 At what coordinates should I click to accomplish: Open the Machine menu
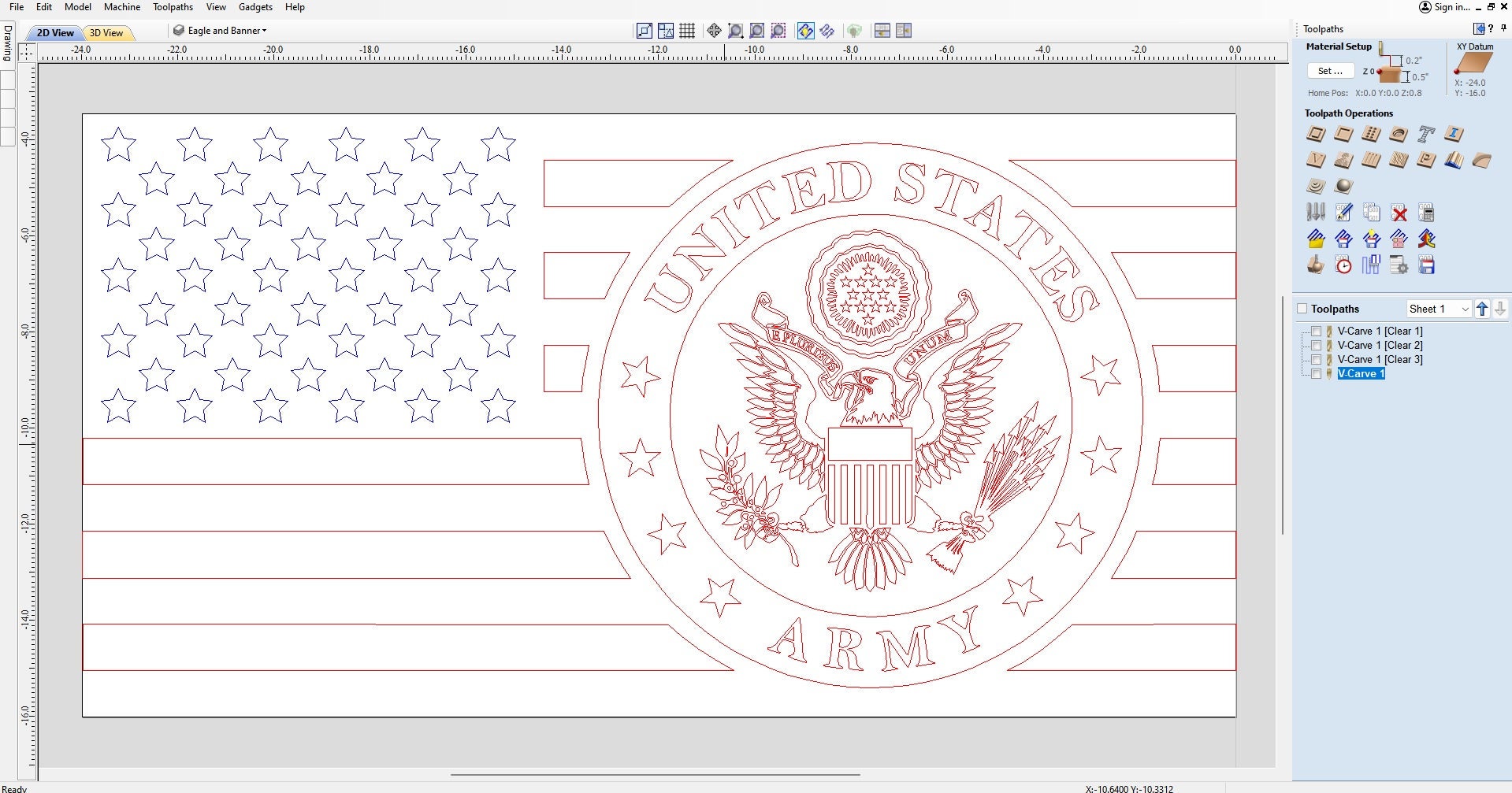pos(121,7)
